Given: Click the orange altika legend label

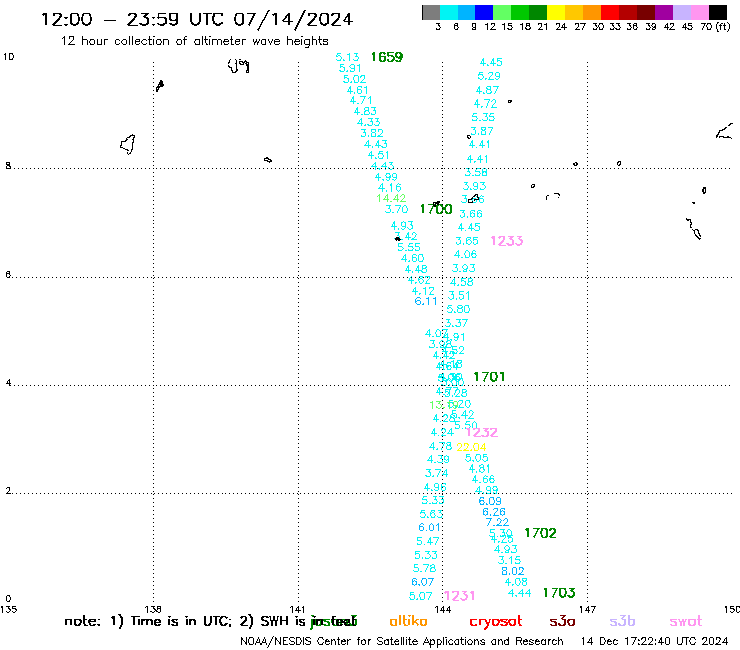Looking at the screenshot, I should [408, 621].
